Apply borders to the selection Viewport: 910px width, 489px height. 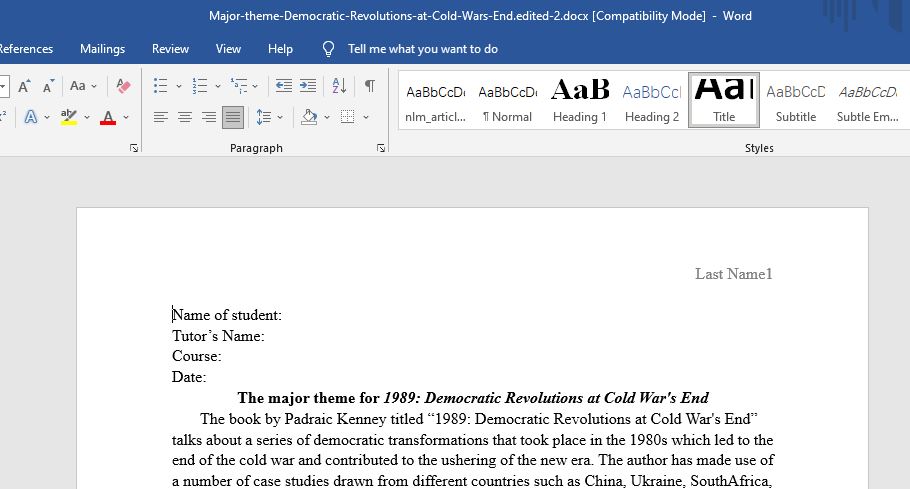tap(348, 117)
